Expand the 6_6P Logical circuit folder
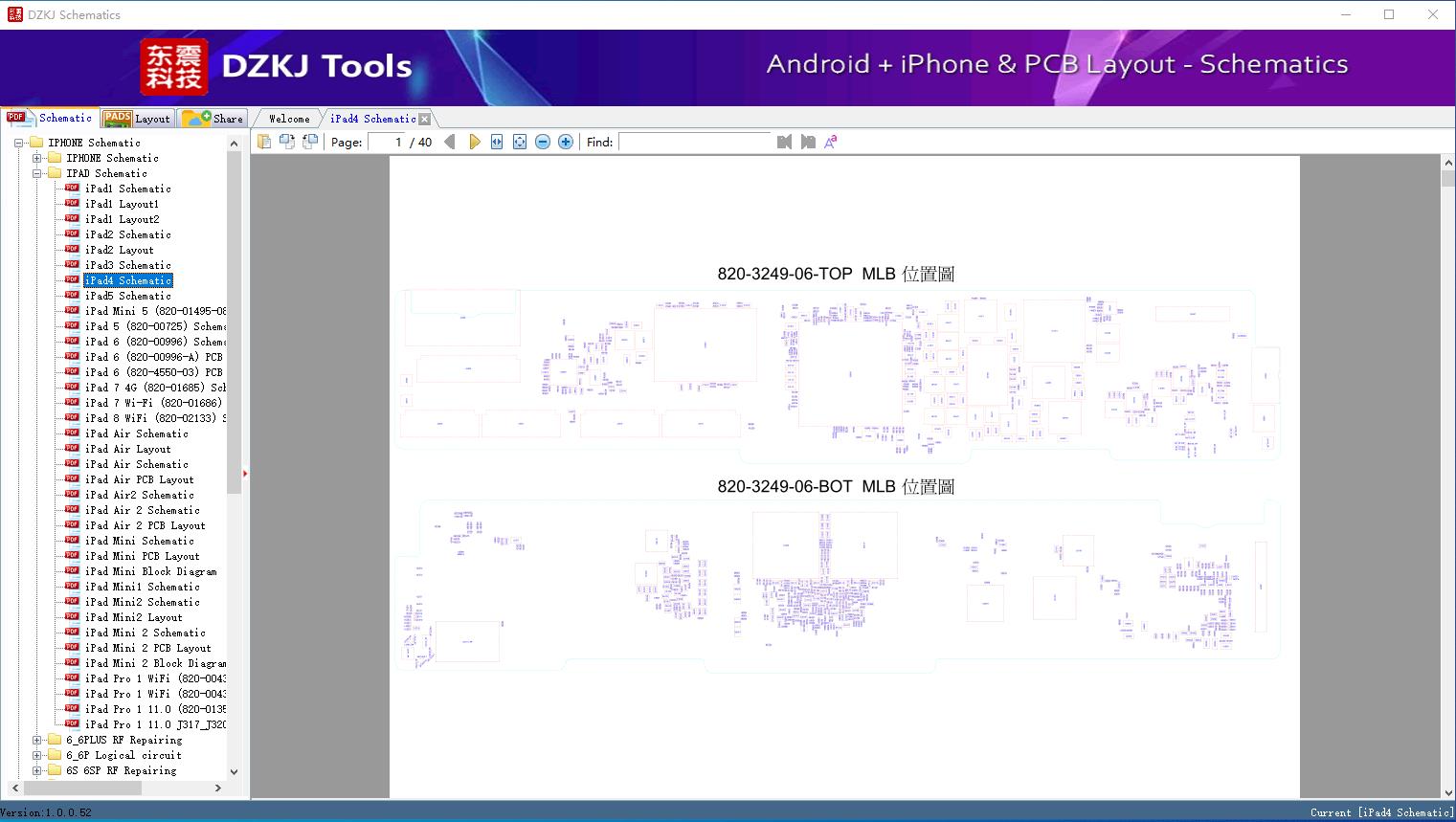1456x822 pixels. [x=36, y=755]
